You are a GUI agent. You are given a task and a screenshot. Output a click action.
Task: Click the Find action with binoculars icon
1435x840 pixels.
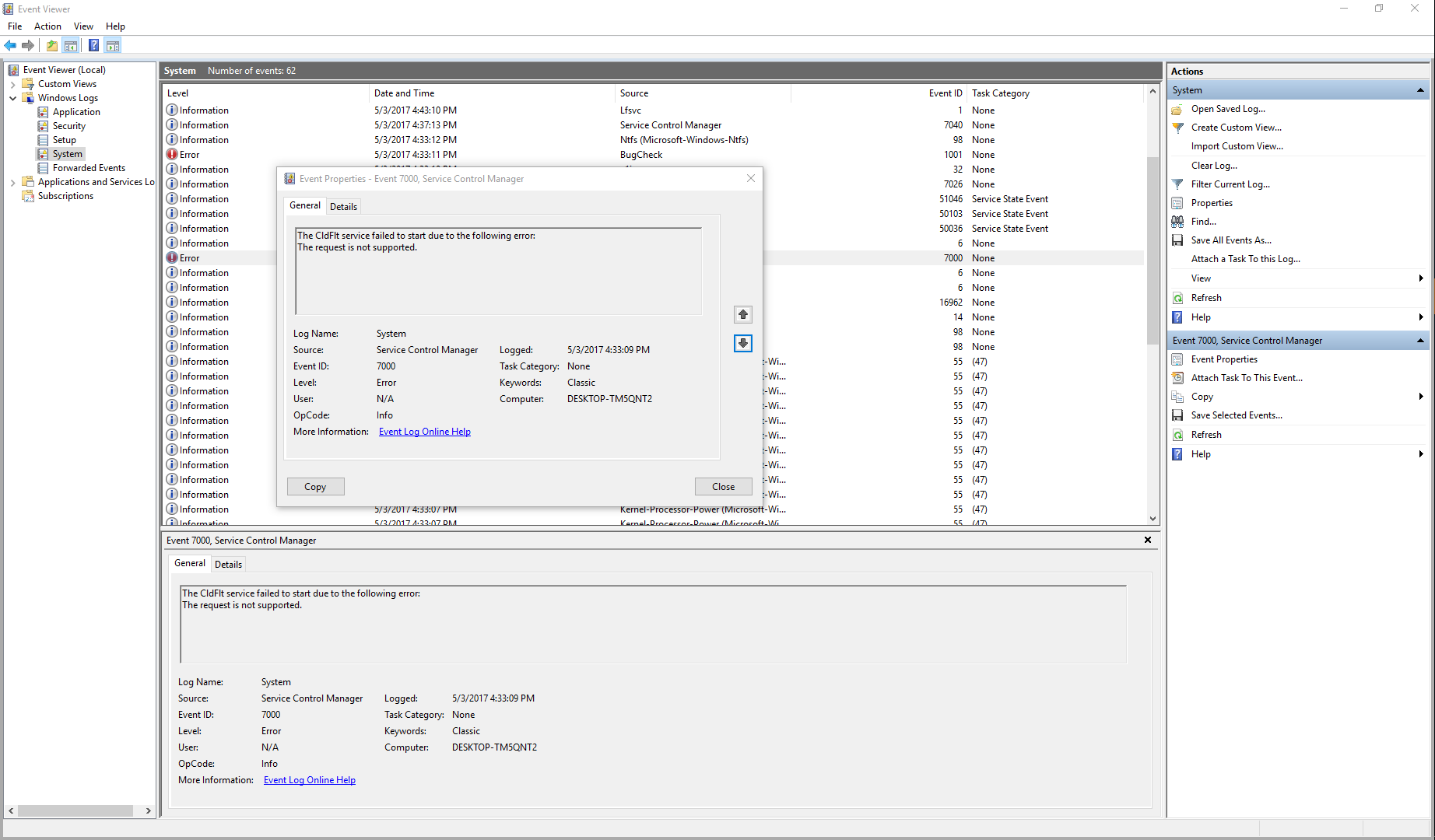[x=1203, y=222]
